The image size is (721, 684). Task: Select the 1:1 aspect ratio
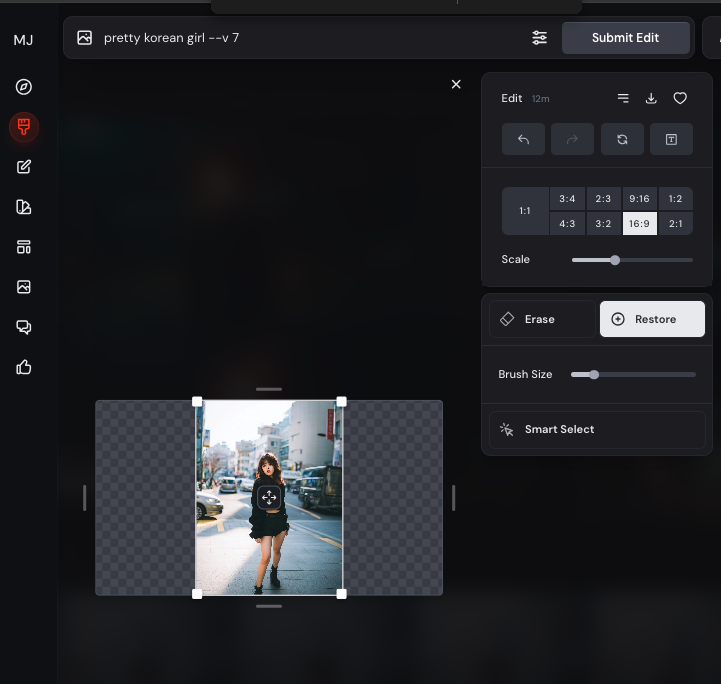(525, 211)
